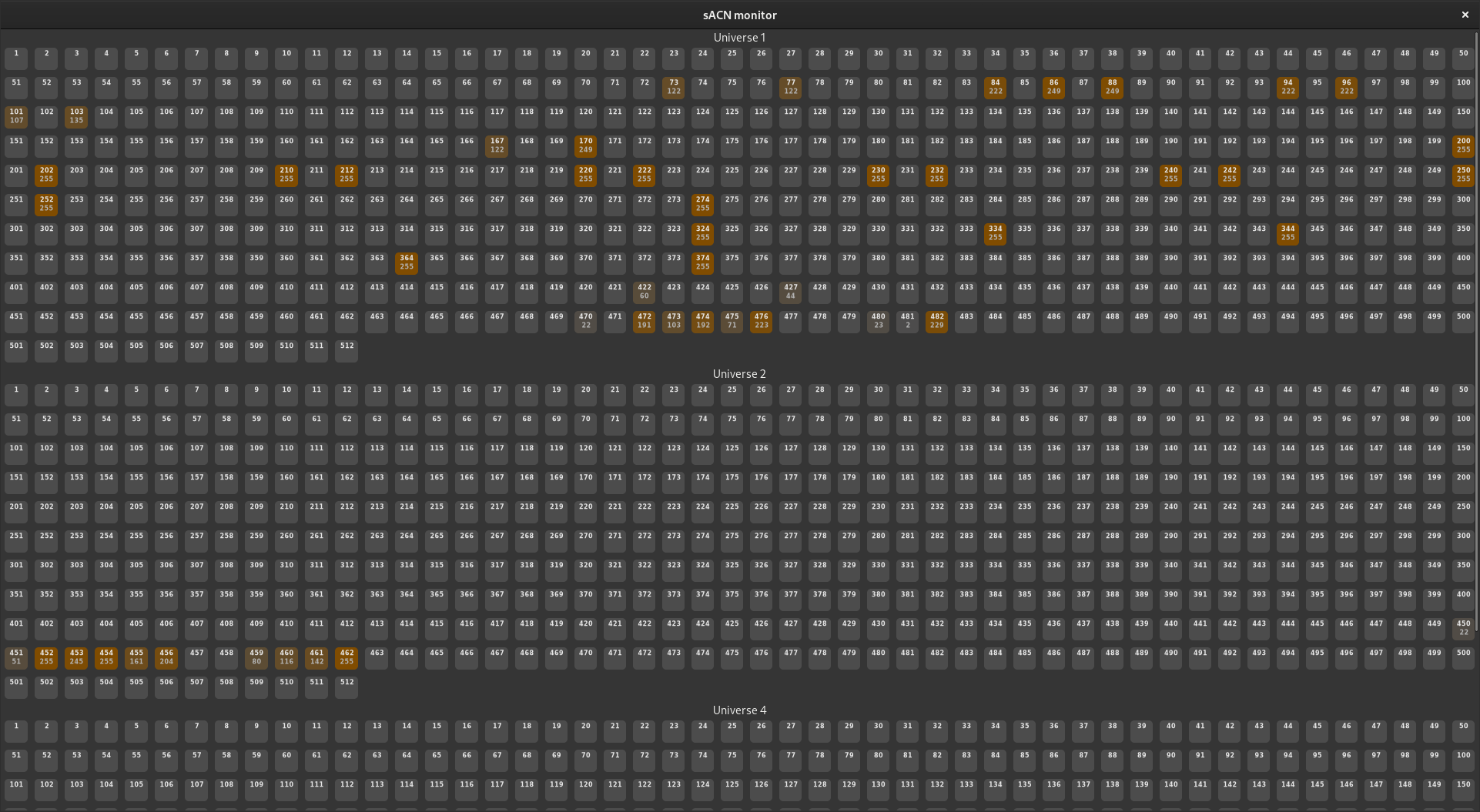Click Universe 1 channel 167 at level 122
The height and width of the screenshot is (812, 1480).
tap(497, 145)
